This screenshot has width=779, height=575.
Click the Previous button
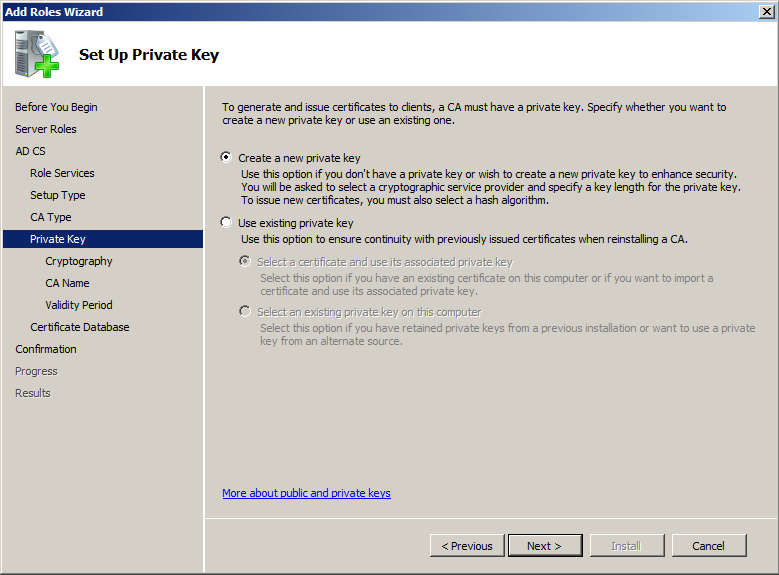[x=467, y=546]
